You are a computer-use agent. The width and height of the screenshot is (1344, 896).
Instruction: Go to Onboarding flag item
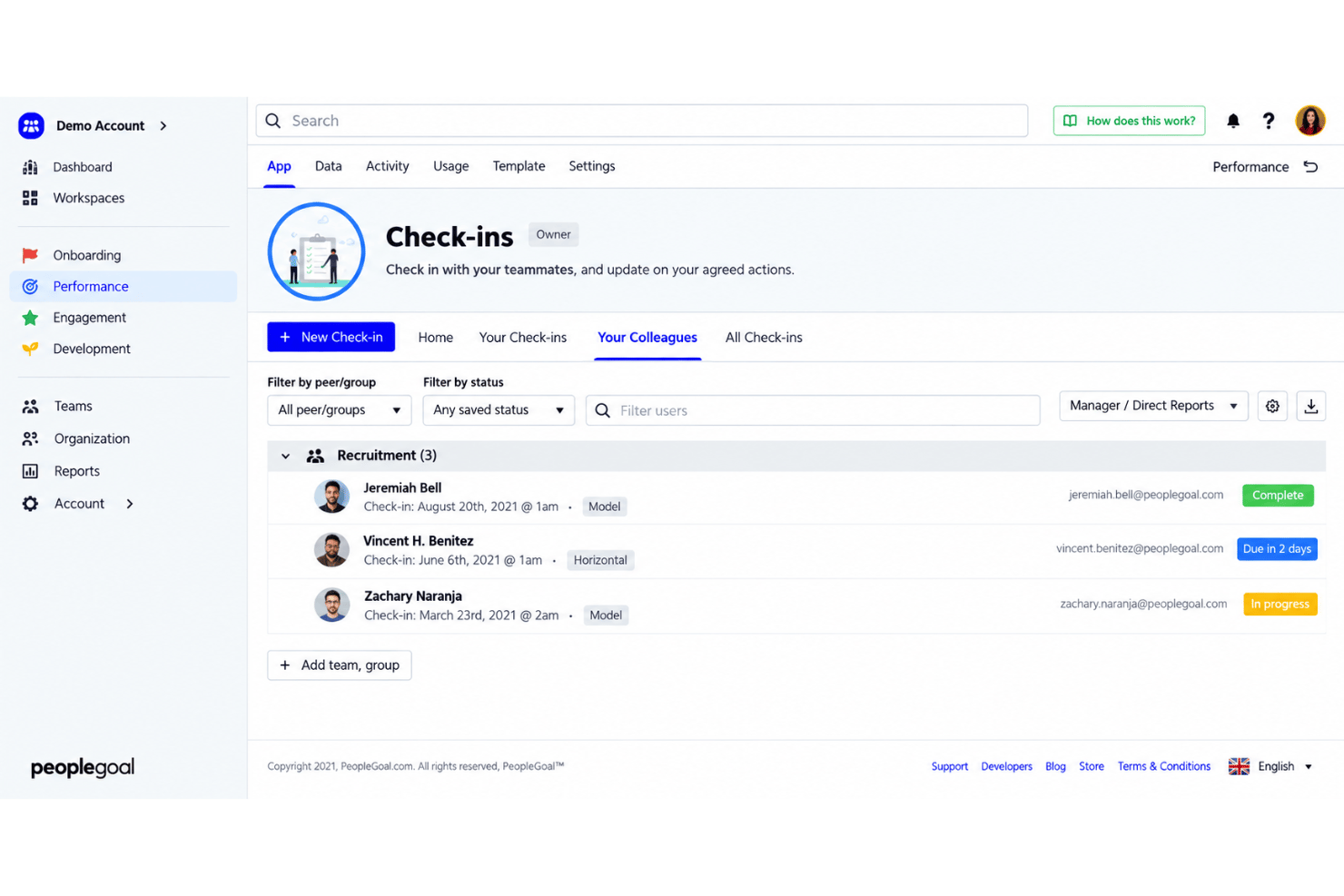(86, 255)
